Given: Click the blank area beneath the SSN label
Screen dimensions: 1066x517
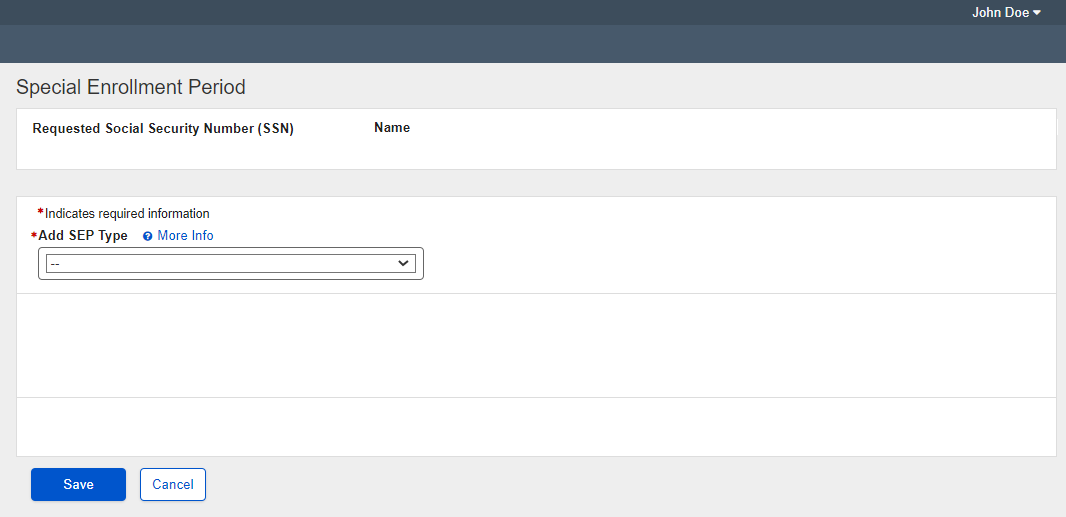Looking at the screenshot, I should point(163,152).
